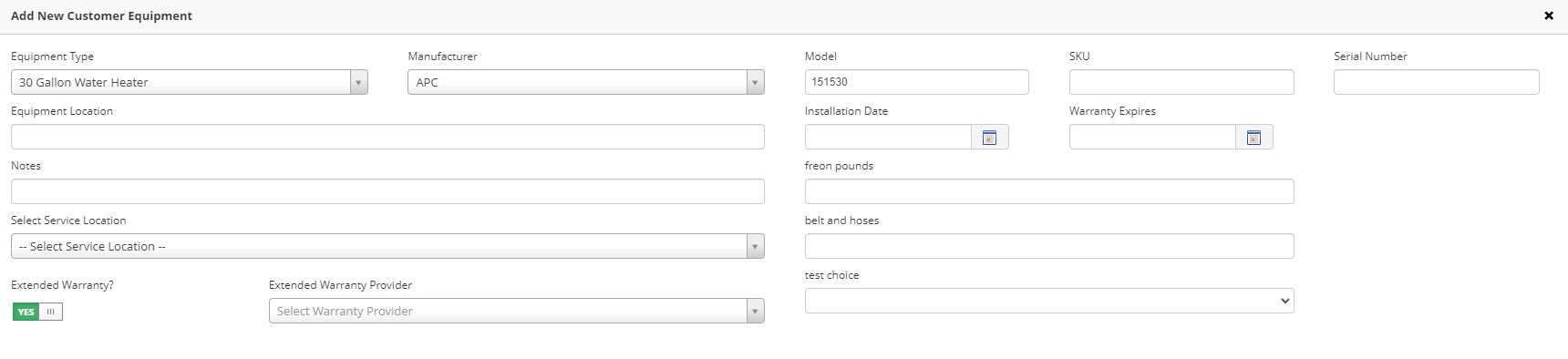Viewport: 1568px width, 359px height.
Task: Click the Model field containing 151530
Action: (x=916, y=82)
